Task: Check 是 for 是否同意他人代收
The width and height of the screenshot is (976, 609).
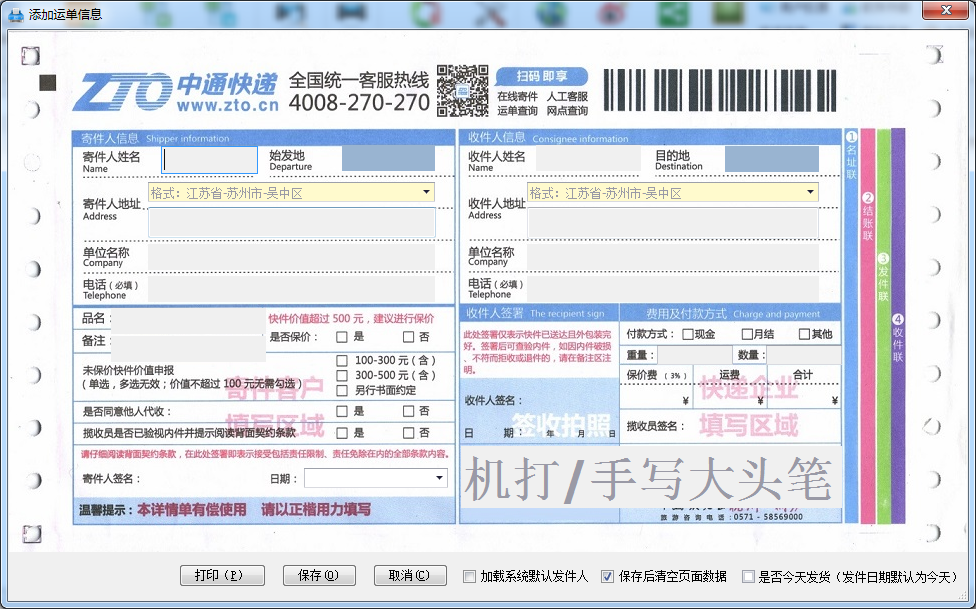Action: (x=342, y=411)
